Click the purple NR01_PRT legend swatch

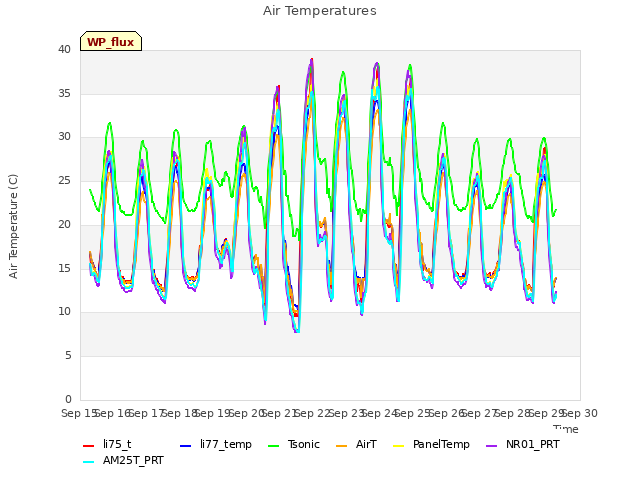pos(492,446)
